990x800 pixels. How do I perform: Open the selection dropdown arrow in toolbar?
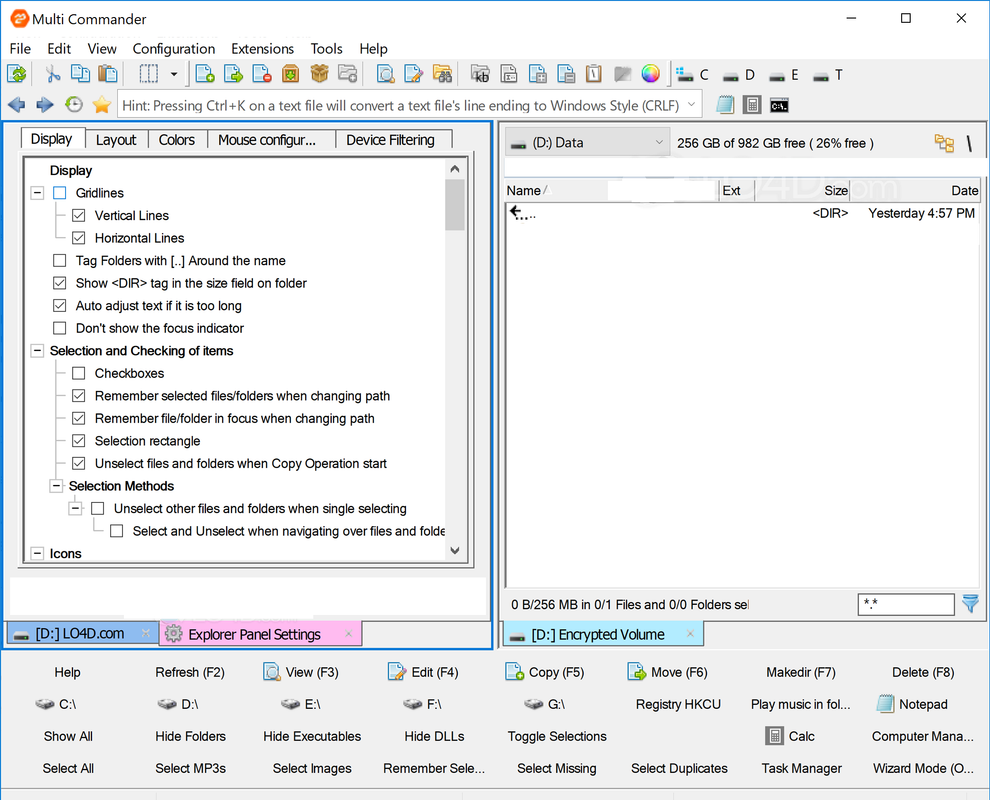[174, 75]
